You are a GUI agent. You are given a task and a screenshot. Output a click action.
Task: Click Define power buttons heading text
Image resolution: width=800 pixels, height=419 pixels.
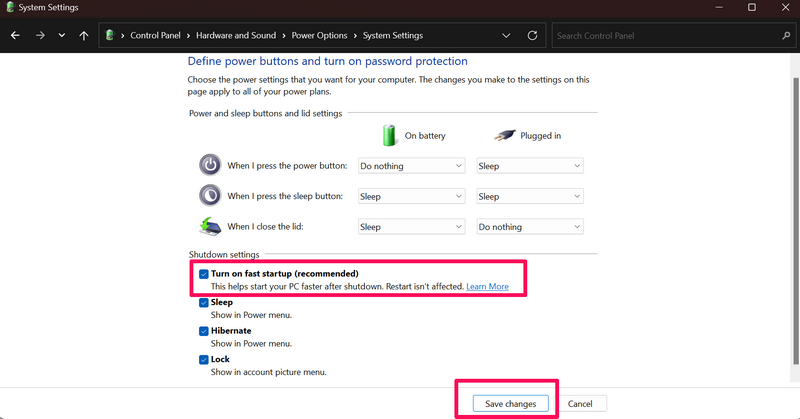(x=328, y=61)
